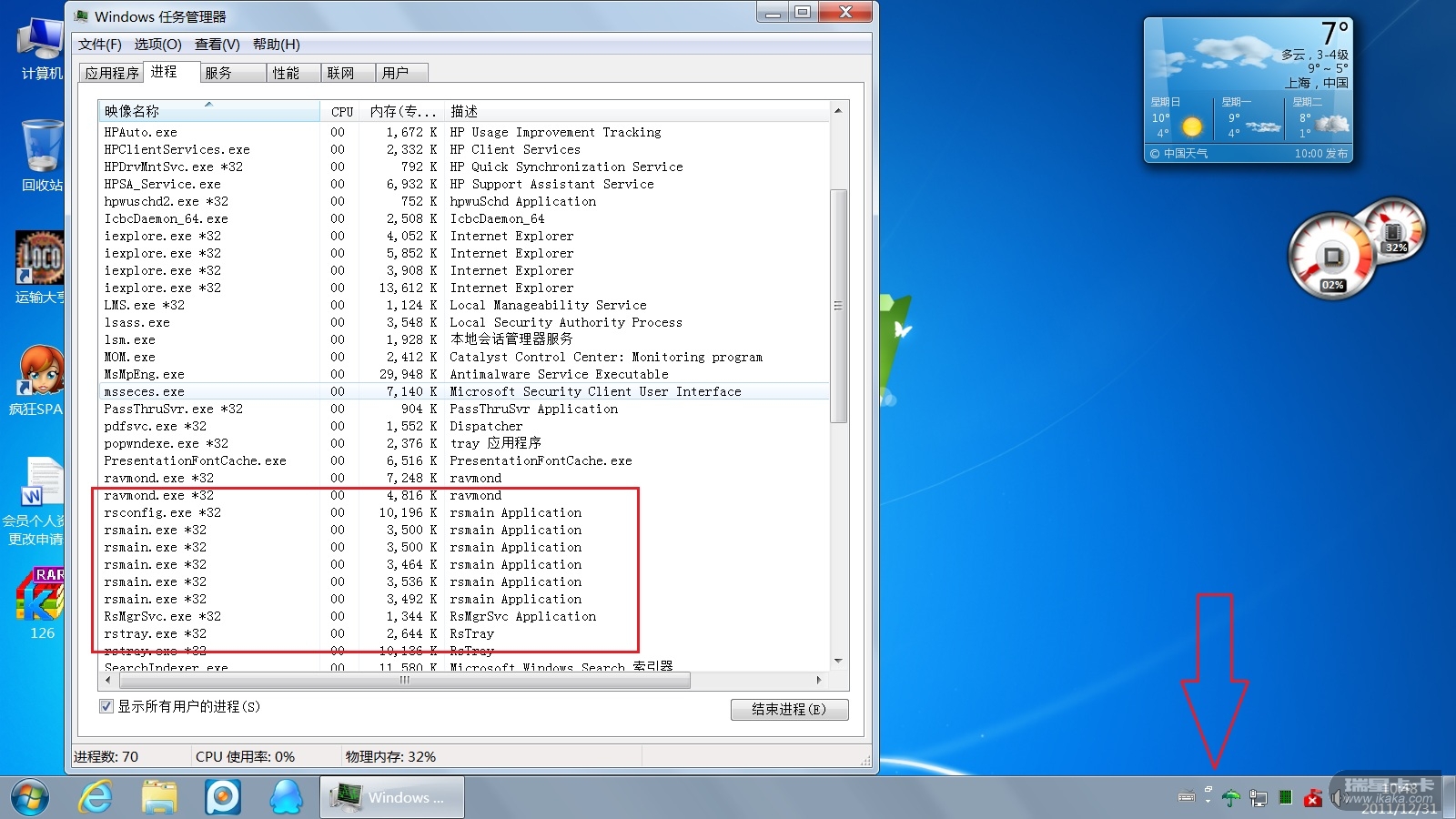Select the 计算机 desktop icon
The height and width of the screenshot is (819, 1456).
click(x=41, y=48)
